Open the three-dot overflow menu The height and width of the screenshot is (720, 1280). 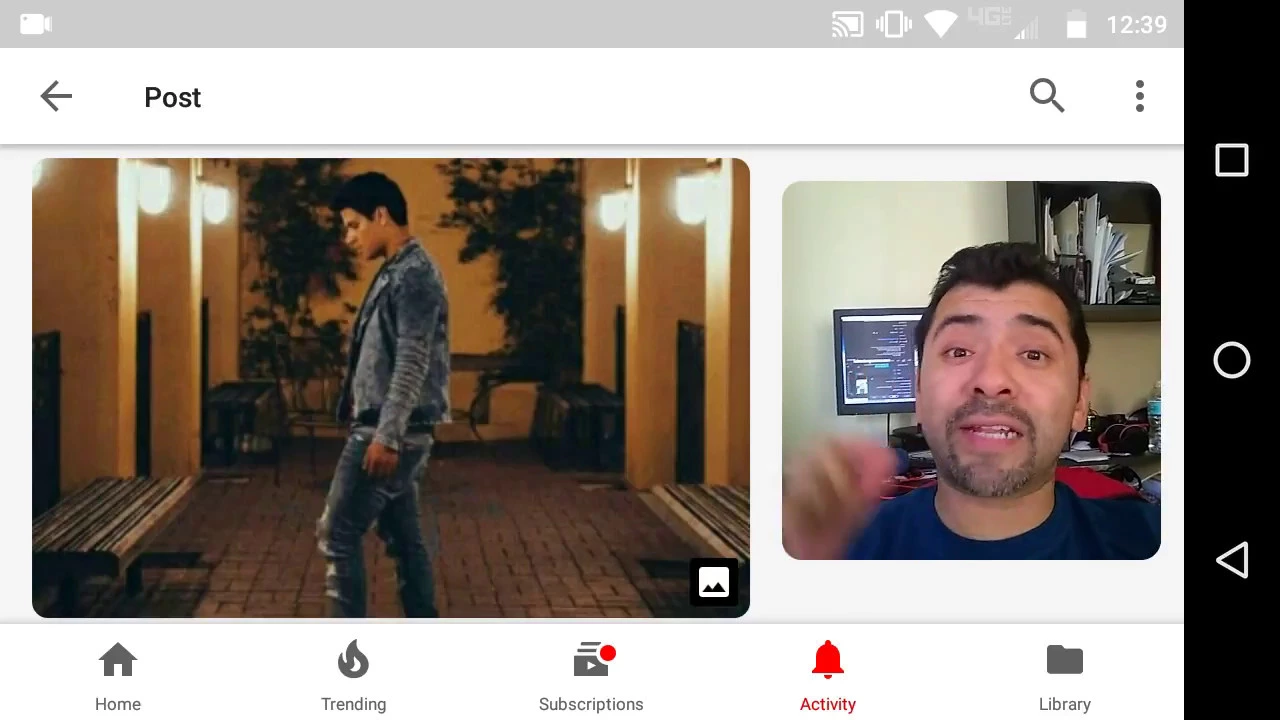[x=1140, y=96]
